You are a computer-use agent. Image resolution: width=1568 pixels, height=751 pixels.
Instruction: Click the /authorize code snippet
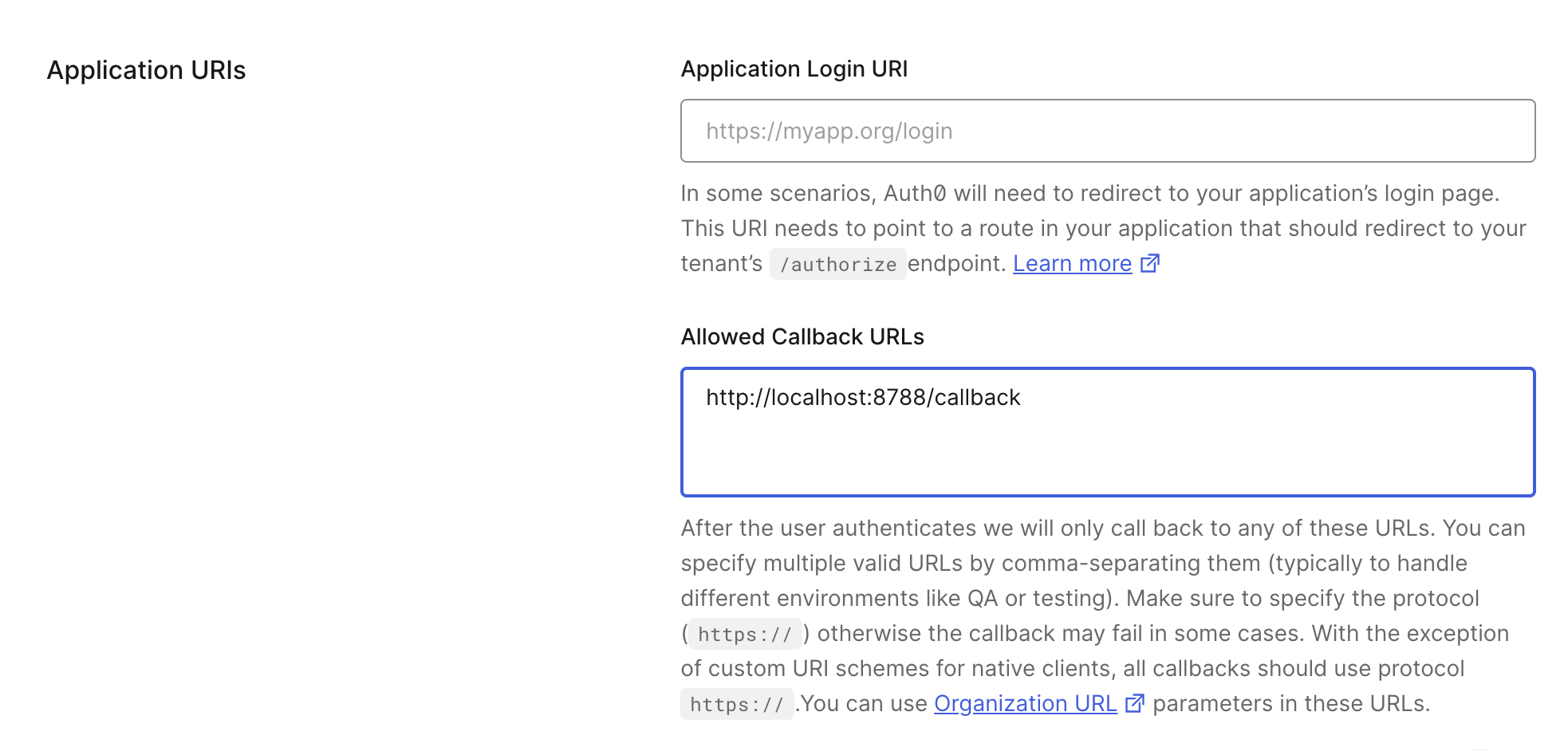[x=837, y=265]
